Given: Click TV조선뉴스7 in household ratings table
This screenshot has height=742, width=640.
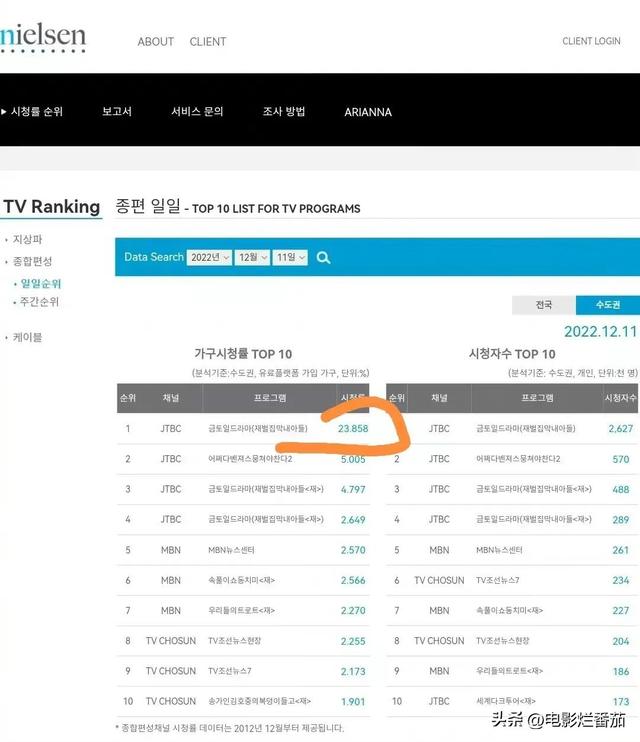Looking at the screenshot, I should coord(230,671).
